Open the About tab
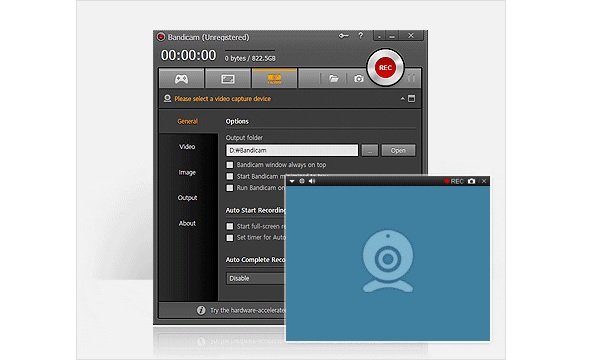Image resolution: width=600 pixels, height=360 pixels. 187,223
